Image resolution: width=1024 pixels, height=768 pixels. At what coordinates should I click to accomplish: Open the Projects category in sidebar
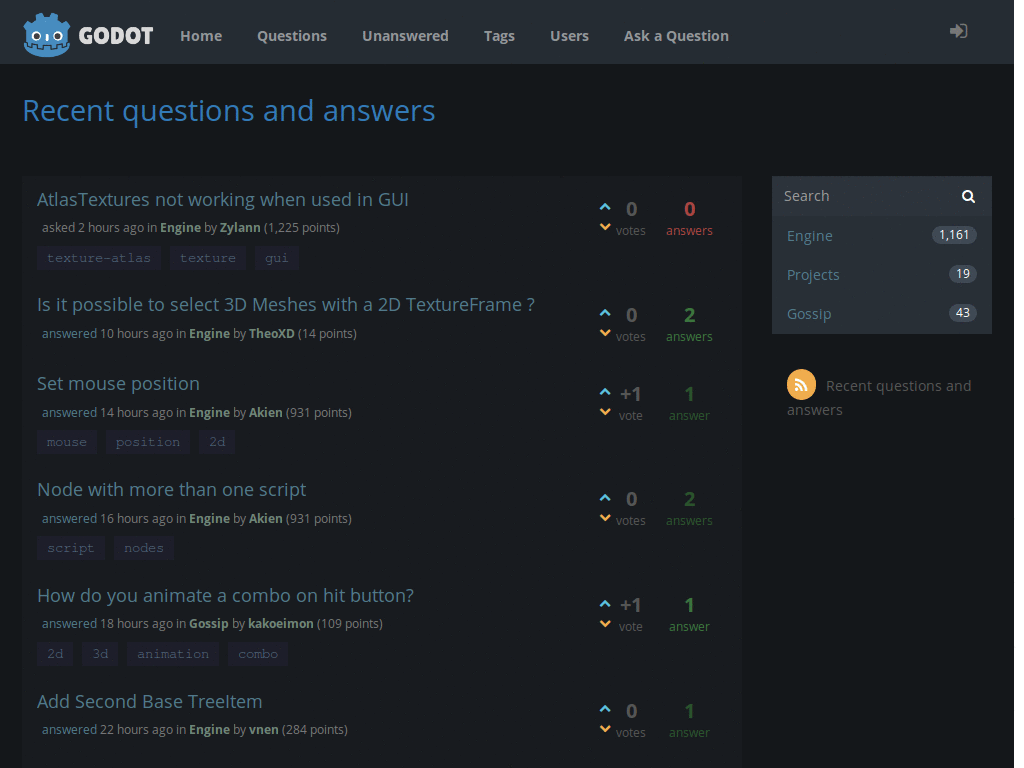coord(813,275)
